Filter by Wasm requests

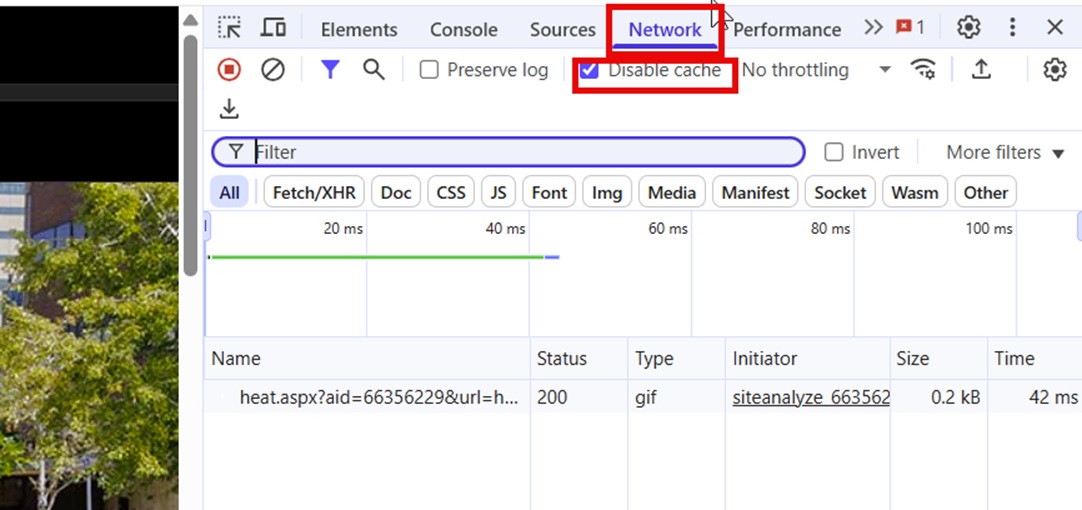(915, 193)
